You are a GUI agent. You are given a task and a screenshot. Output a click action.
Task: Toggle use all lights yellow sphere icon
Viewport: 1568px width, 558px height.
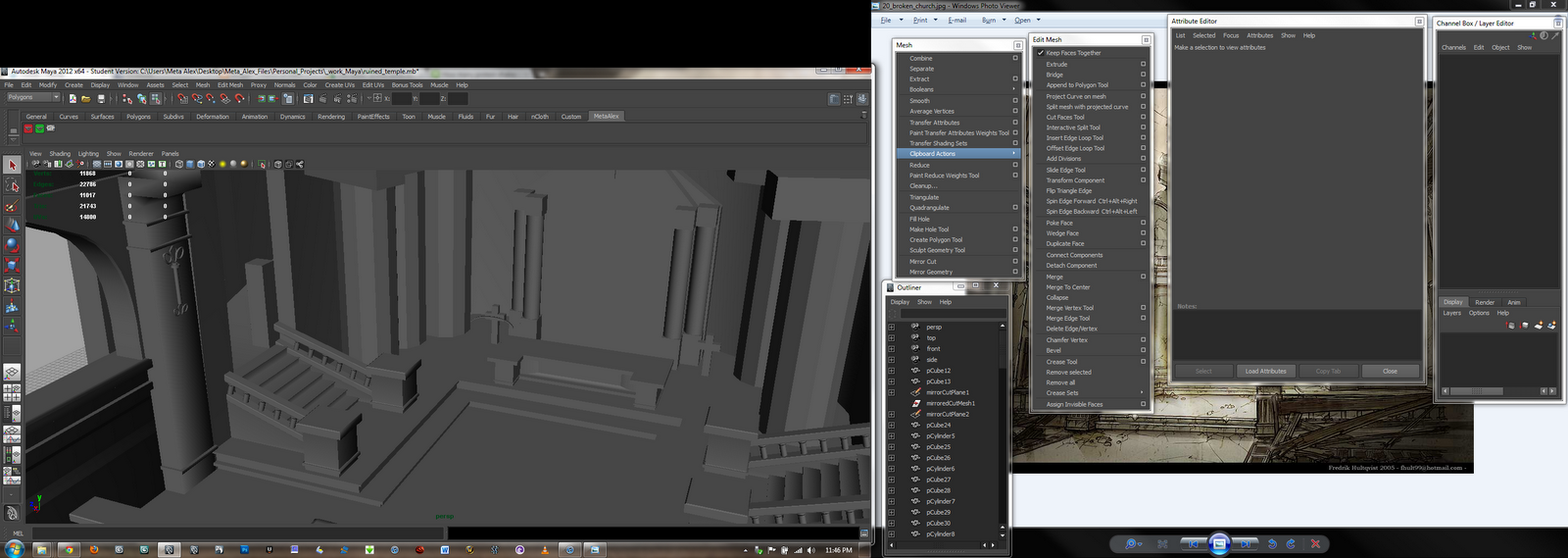tap(222, 164)
